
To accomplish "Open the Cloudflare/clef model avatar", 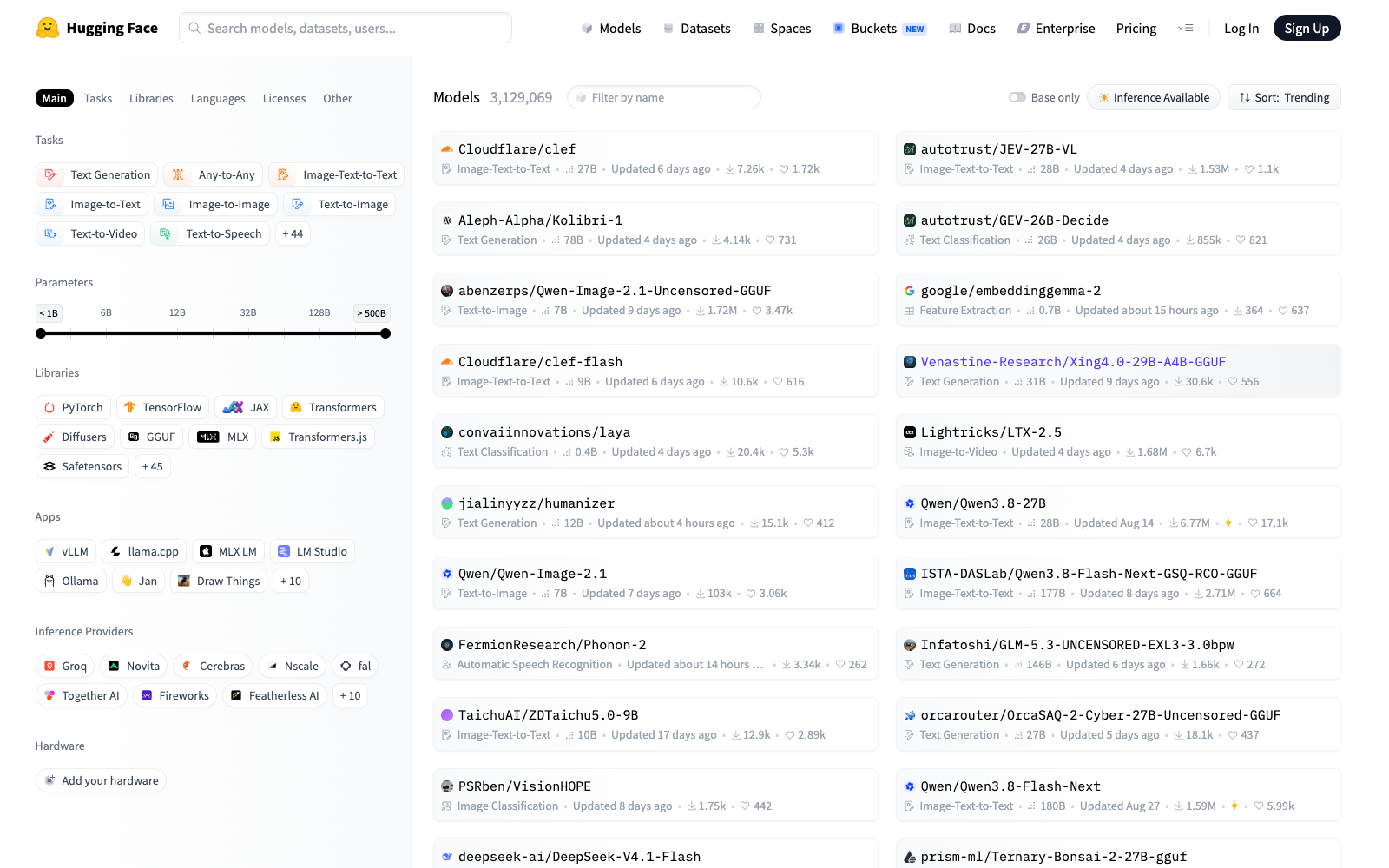I will [447, 149].
